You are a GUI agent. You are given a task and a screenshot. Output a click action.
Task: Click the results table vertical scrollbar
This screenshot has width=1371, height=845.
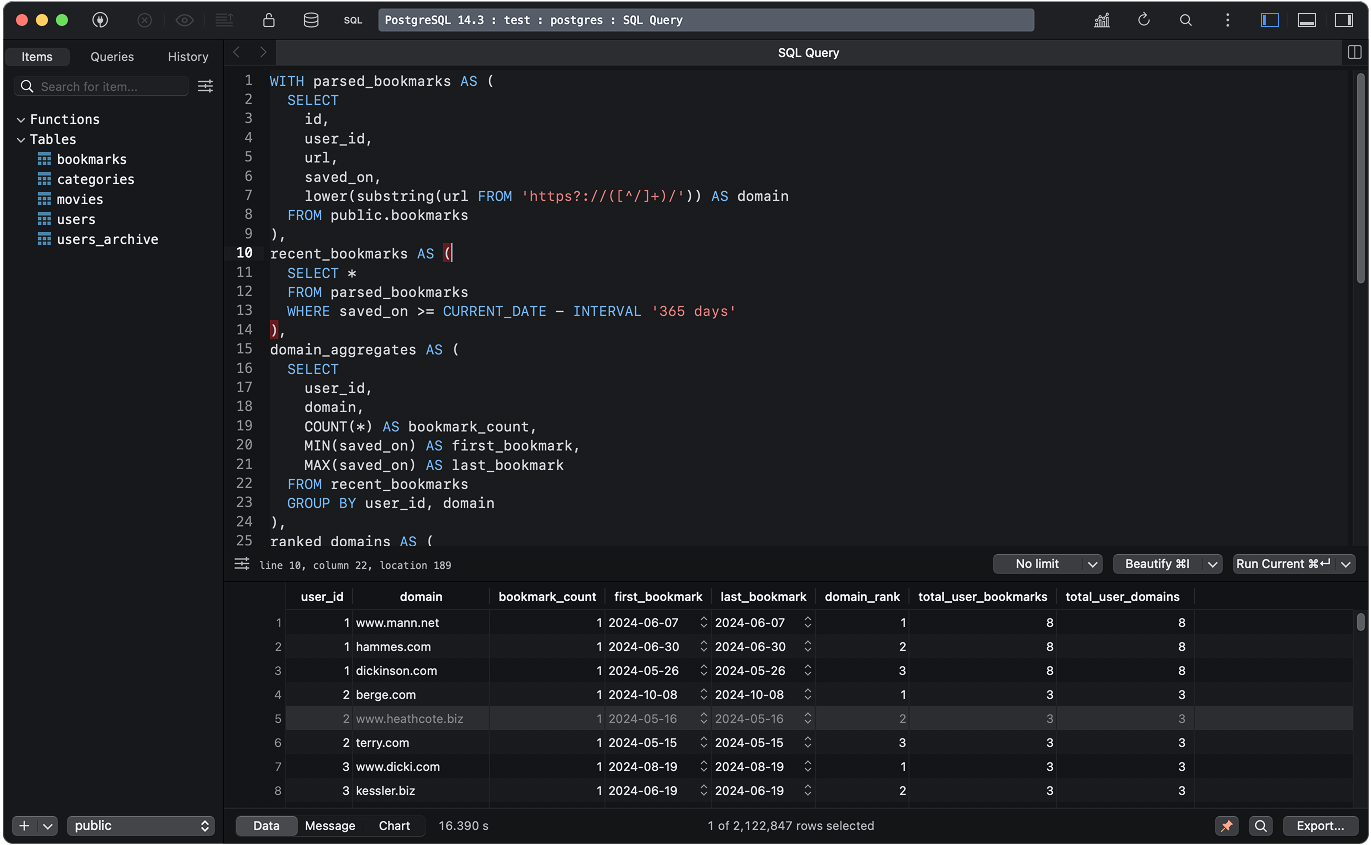(x=1360, y=623)
